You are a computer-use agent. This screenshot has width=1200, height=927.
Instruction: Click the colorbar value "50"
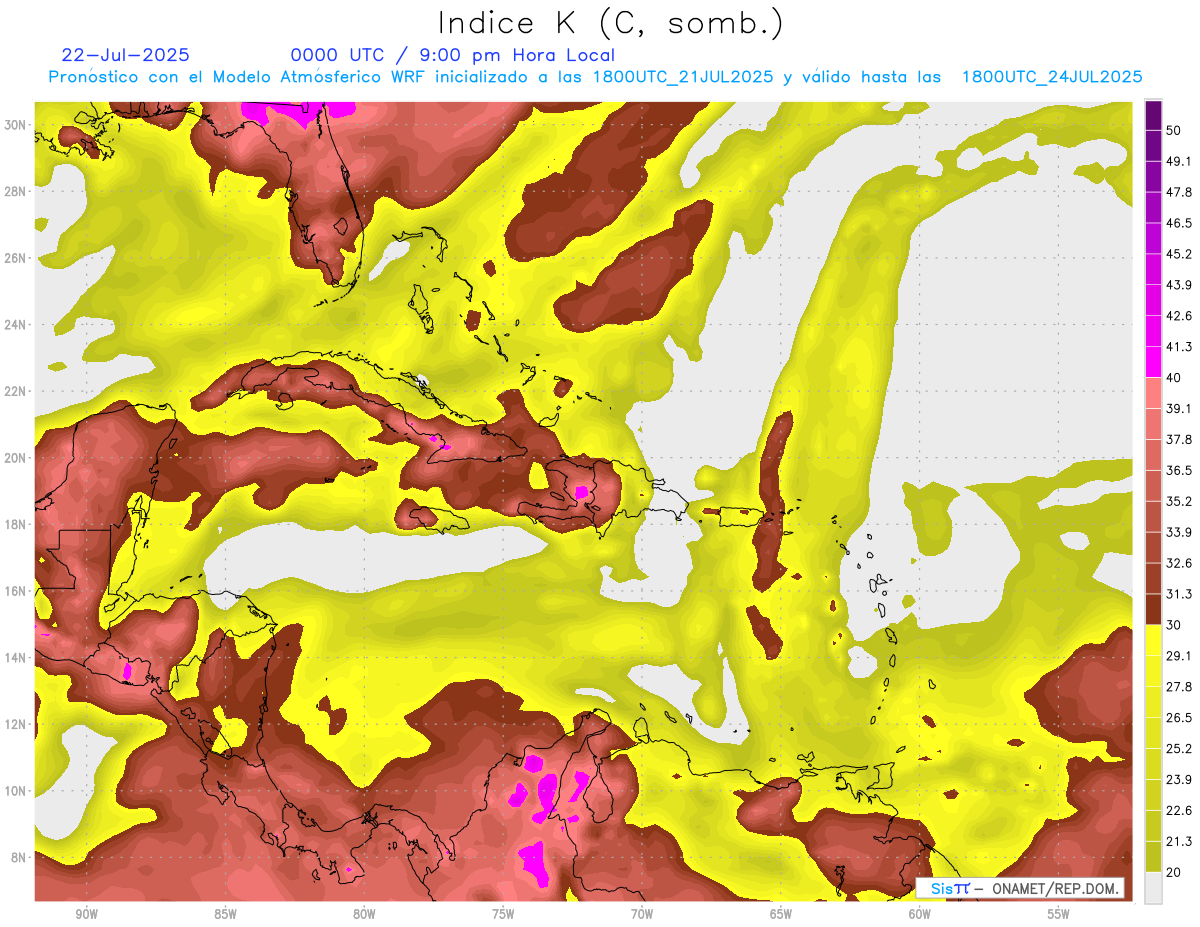click(1175, 131)
